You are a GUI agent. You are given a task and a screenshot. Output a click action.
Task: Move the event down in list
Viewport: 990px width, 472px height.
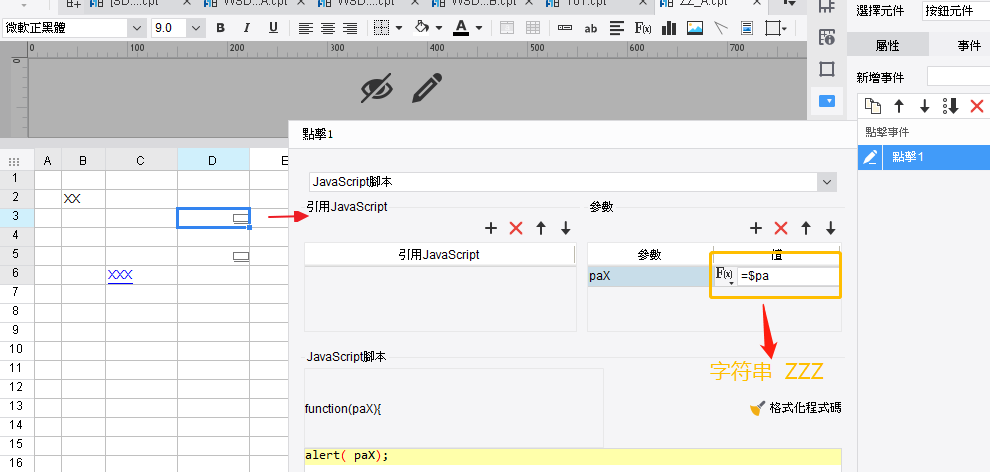(925, 106)
